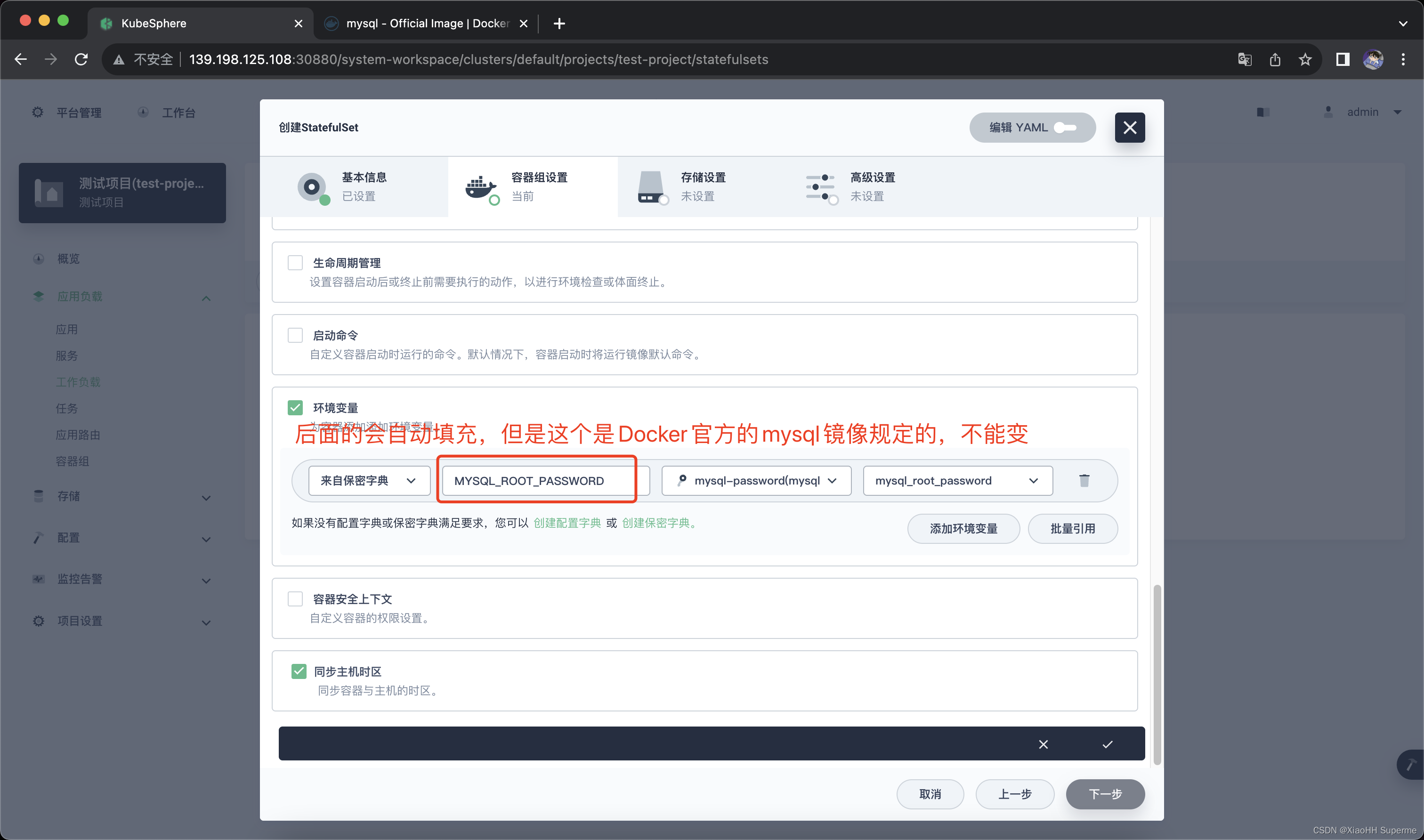The height and width of the screenshot is (840, 1424).
Task: Click the share page icon in address bar
Action: pyautogui.click(x=1275, y=59)
